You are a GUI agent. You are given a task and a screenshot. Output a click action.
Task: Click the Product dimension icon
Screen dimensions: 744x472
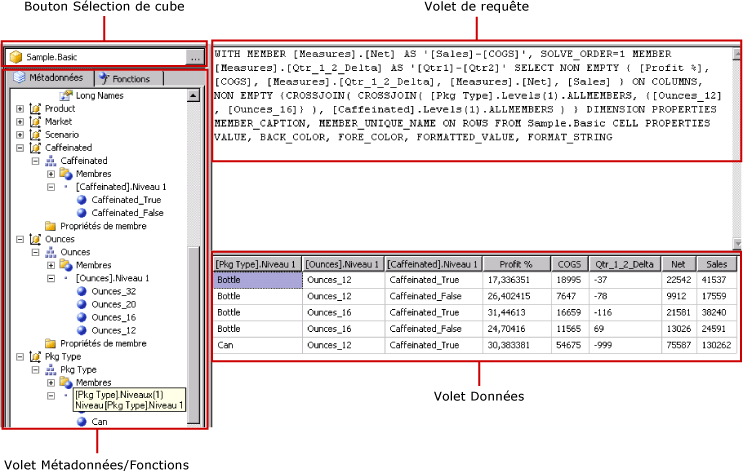35,109
